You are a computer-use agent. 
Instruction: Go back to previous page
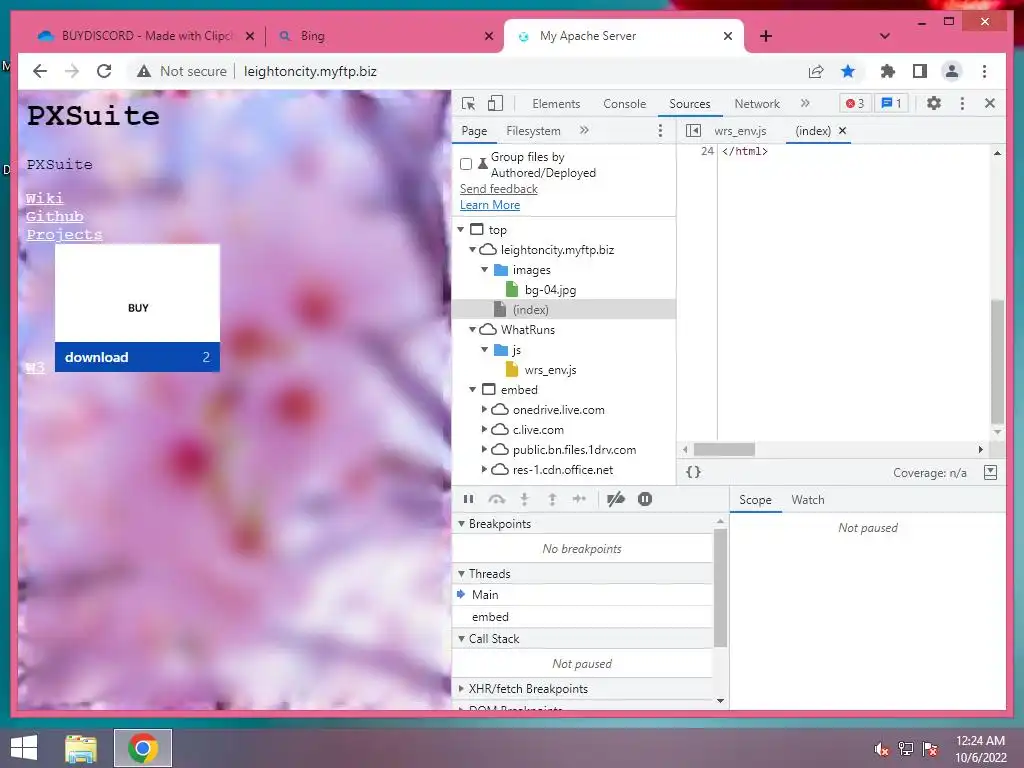[40, 71]
